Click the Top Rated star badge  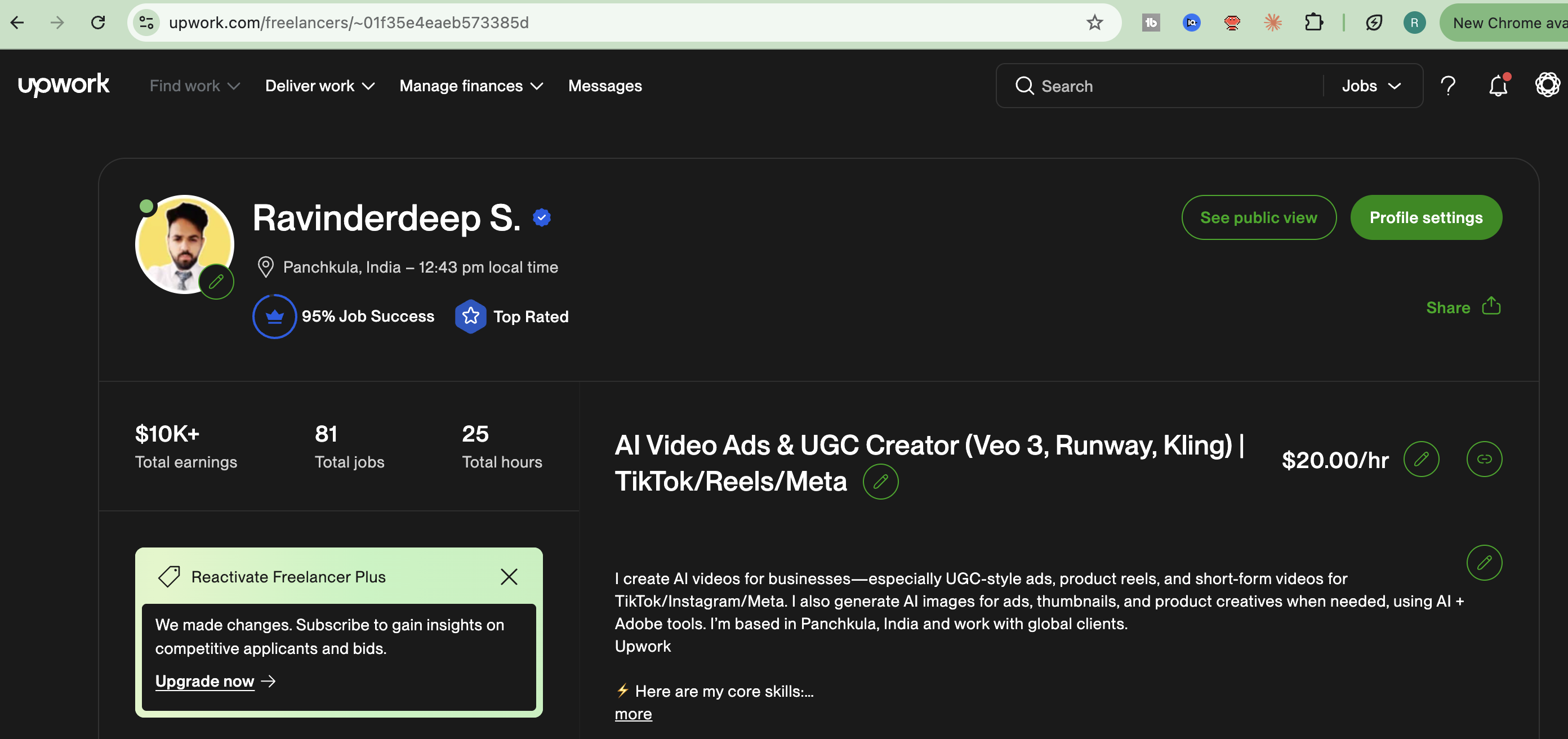(470, 317)
